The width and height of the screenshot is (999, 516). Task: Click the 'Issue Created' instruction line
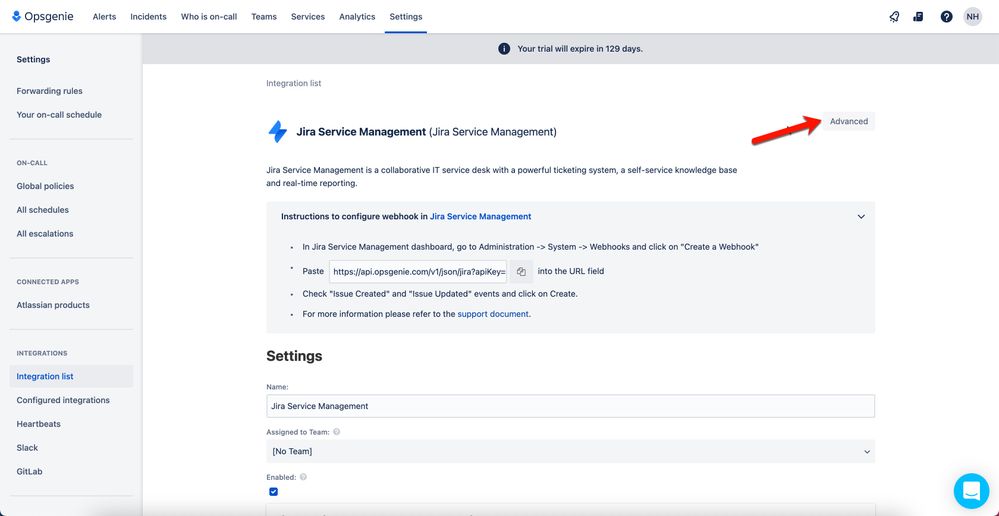(440, 294)
